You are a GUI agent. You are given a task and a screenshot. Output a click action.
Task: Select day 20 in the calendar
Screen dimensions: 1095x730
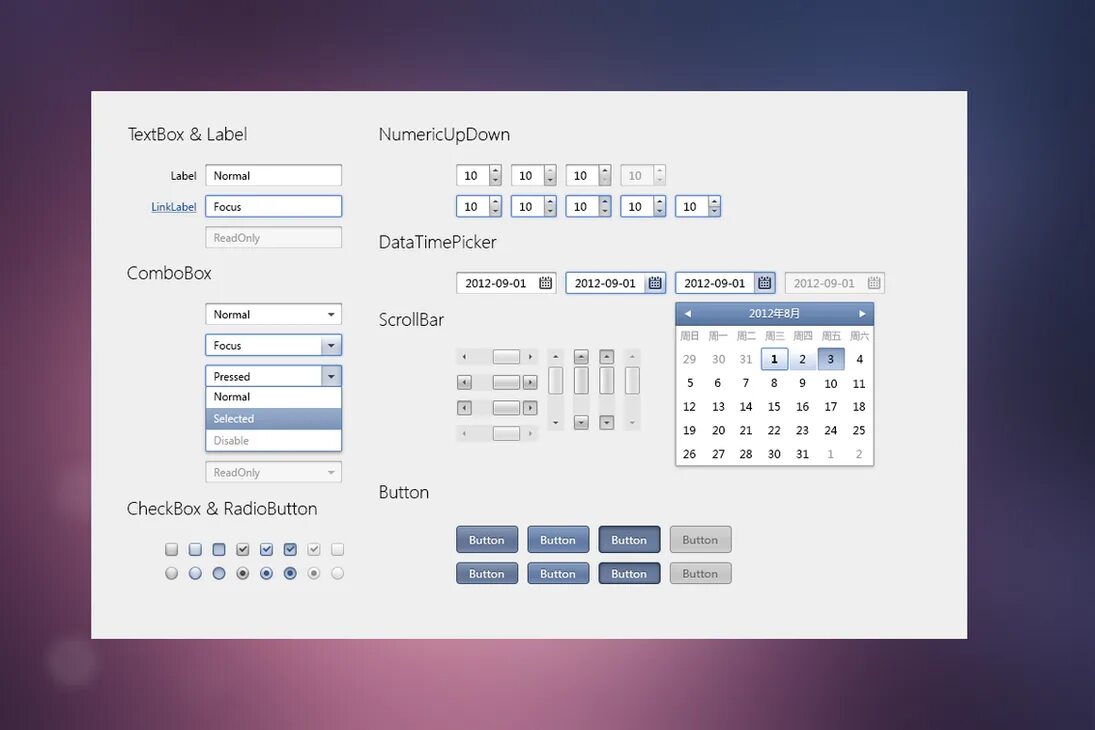[x=718, y=430]
